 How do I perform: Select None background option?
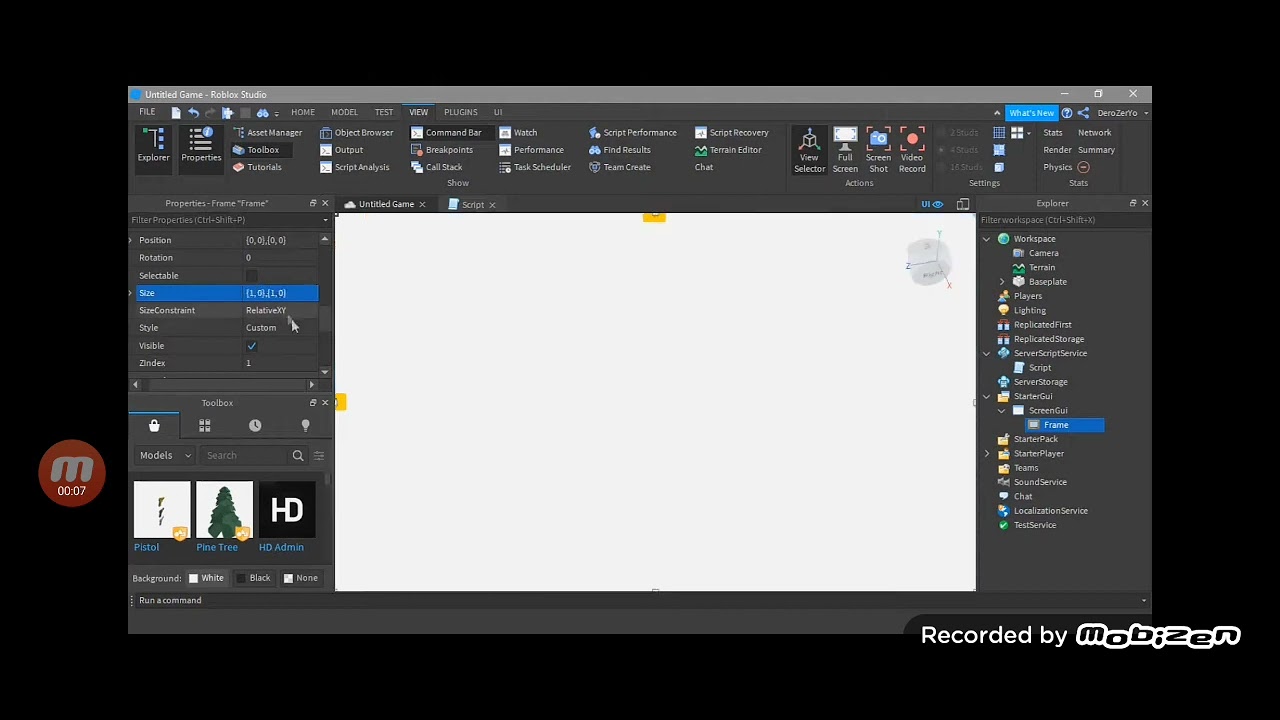300,578
